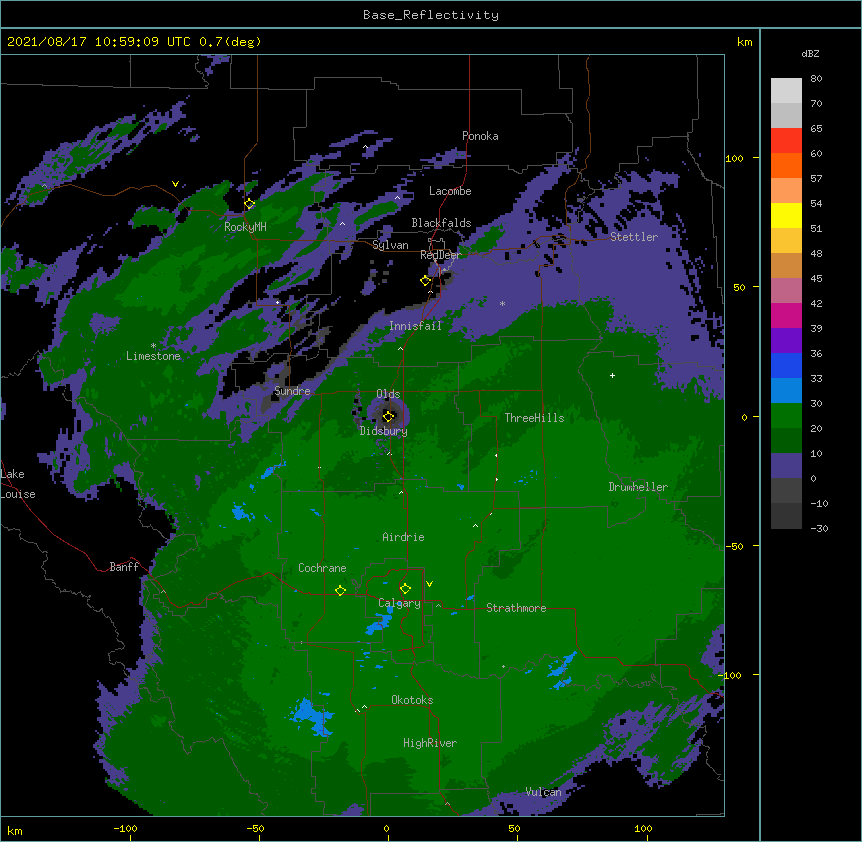The image size is (862, 842).
Task: Pick the bright yellow swatch in dBZ legend
Action: (786, 215)
